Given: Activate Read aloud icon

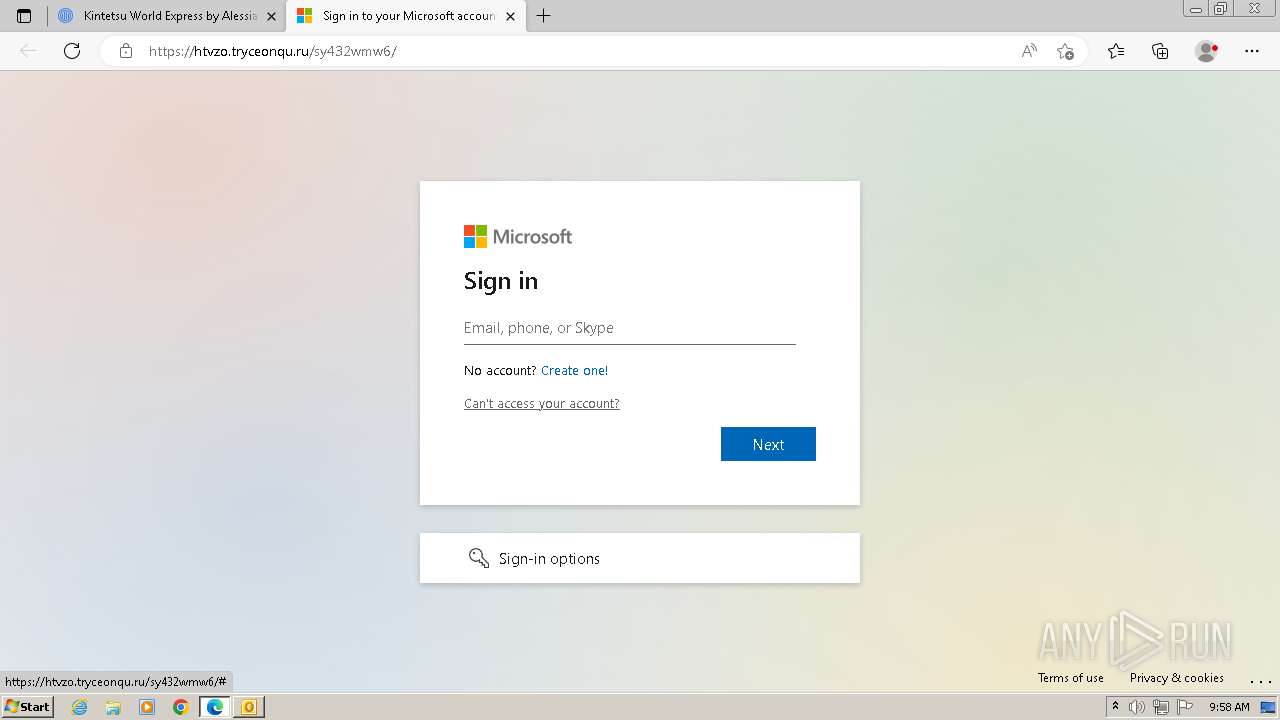Looking at the screenshot, I should pyautogui.click(x=1029, y=51).
